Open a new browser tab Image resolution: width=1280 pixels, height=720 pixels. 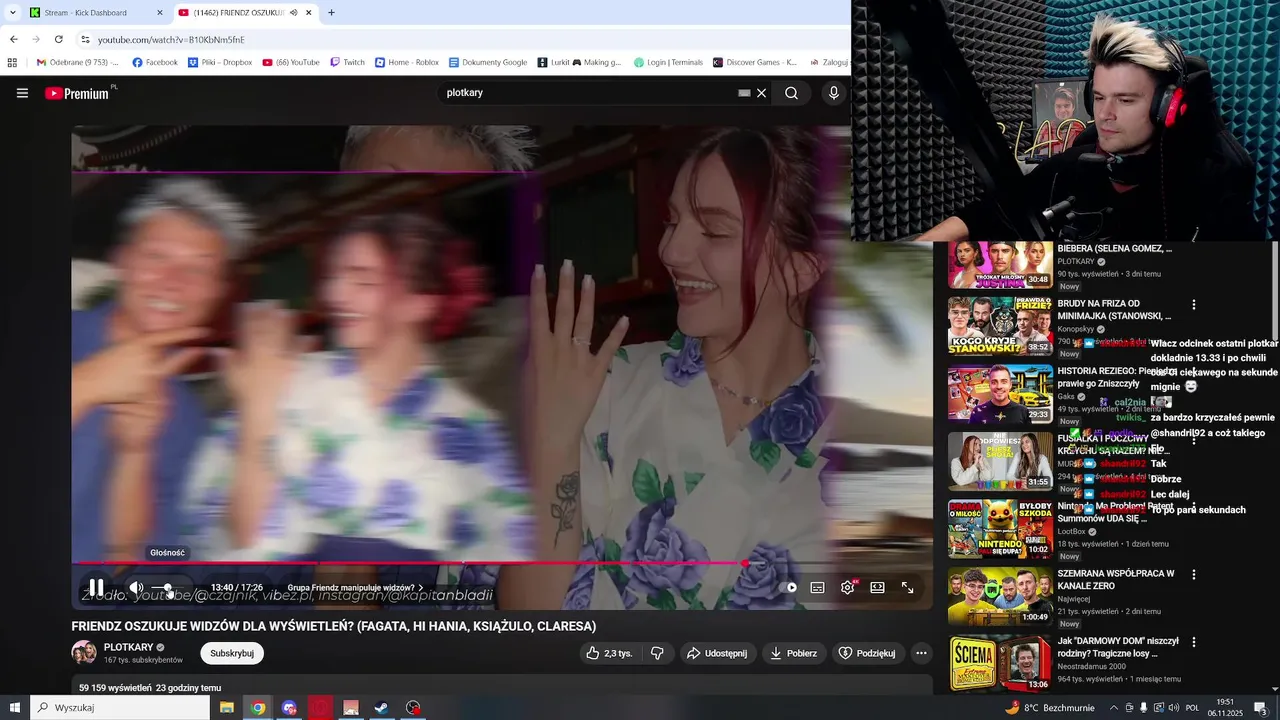click(331, 13)
